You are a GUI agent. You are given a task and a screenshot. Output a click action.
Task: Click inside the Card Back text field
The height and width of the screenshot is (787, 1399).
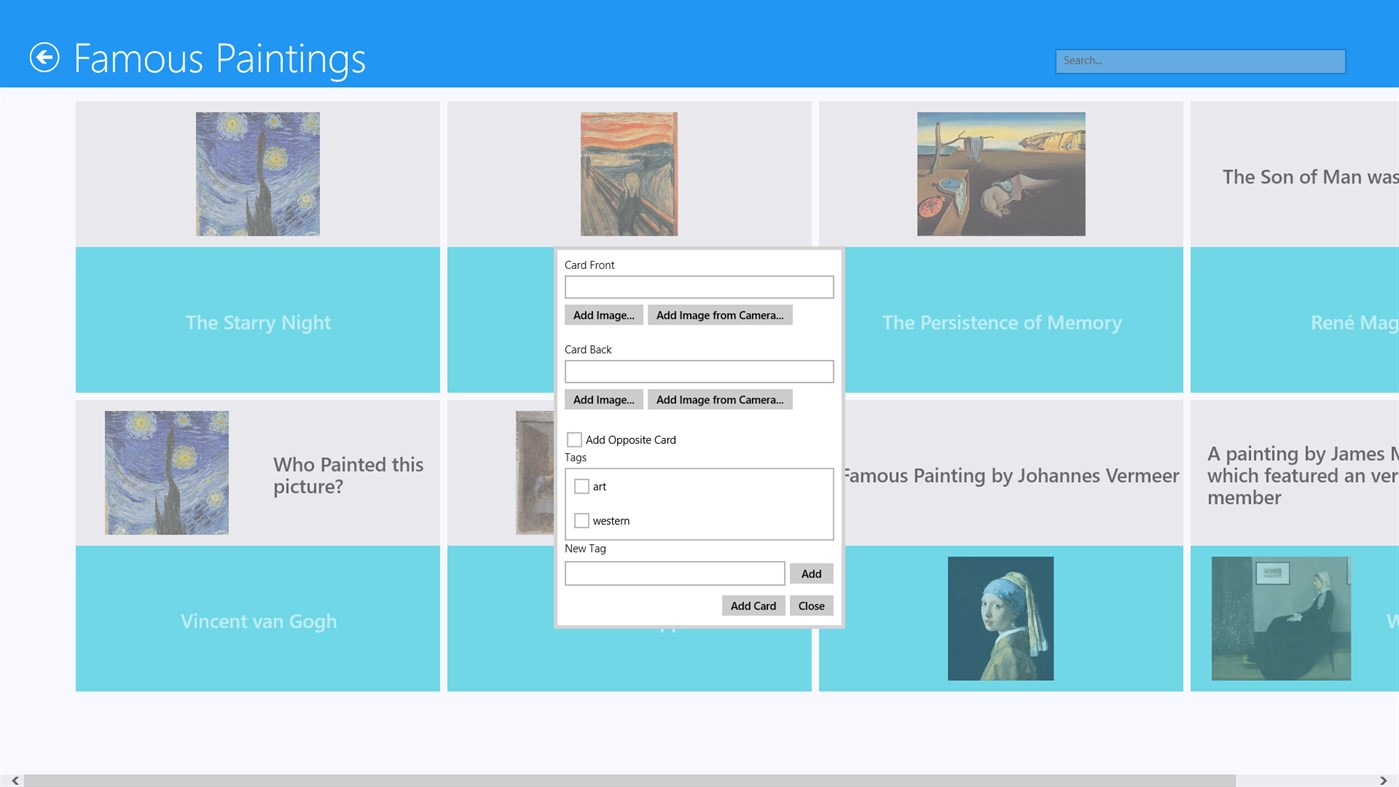(x=698, y=370)
